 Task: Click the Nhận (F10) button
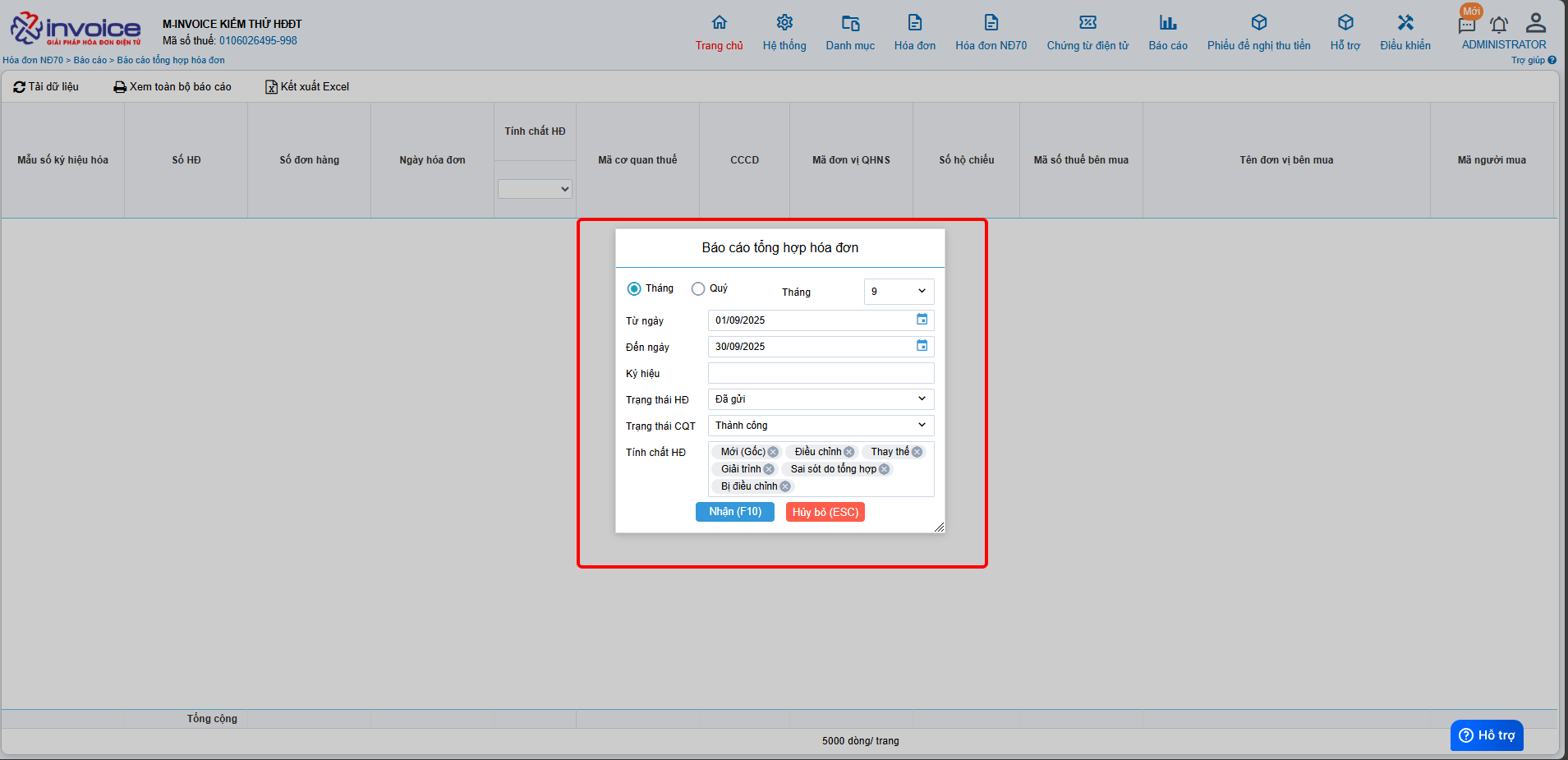(735, 512)
